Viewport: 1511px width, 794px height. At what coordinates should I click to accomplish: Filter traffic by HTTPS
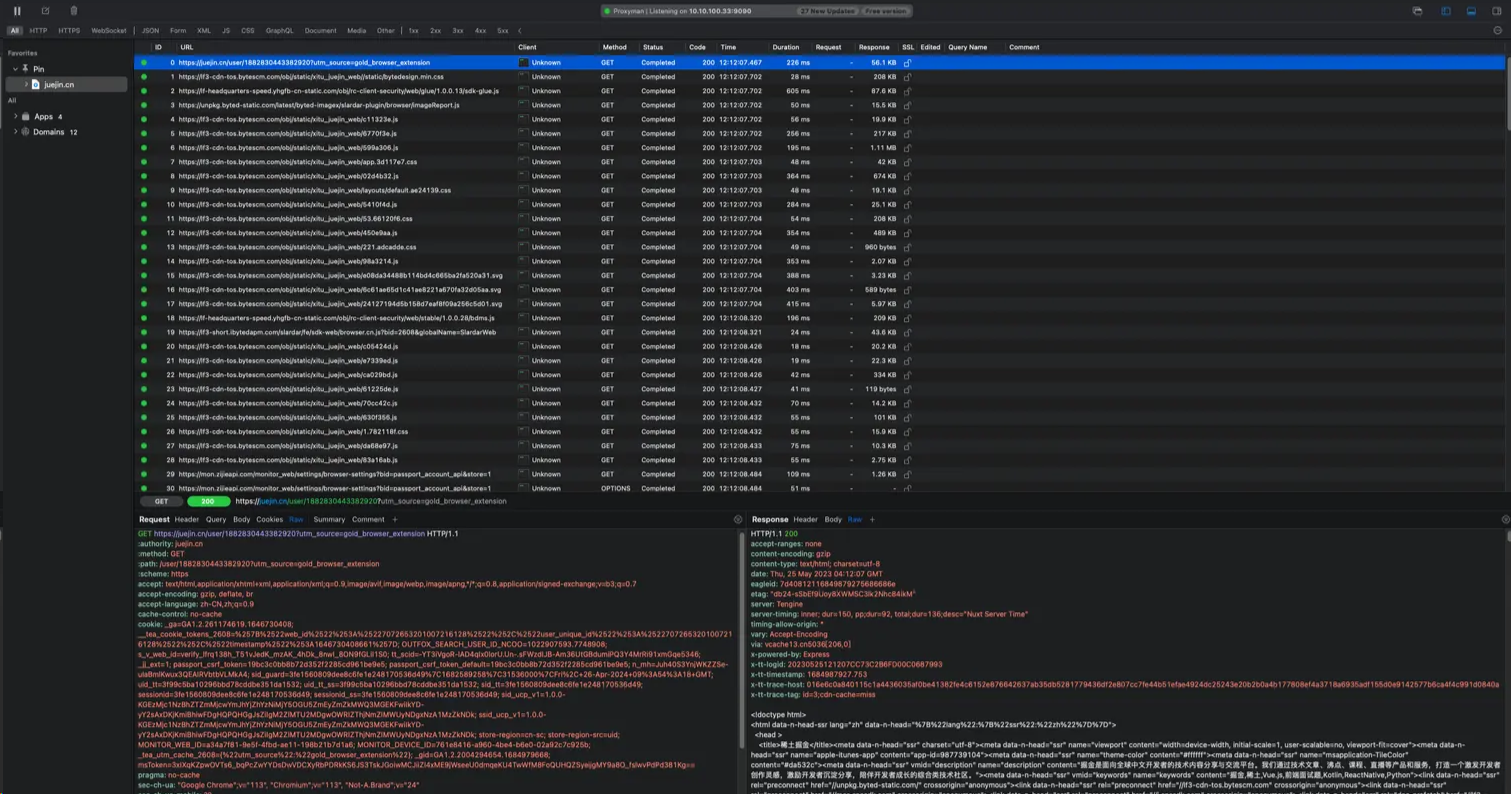pos(69,31)
